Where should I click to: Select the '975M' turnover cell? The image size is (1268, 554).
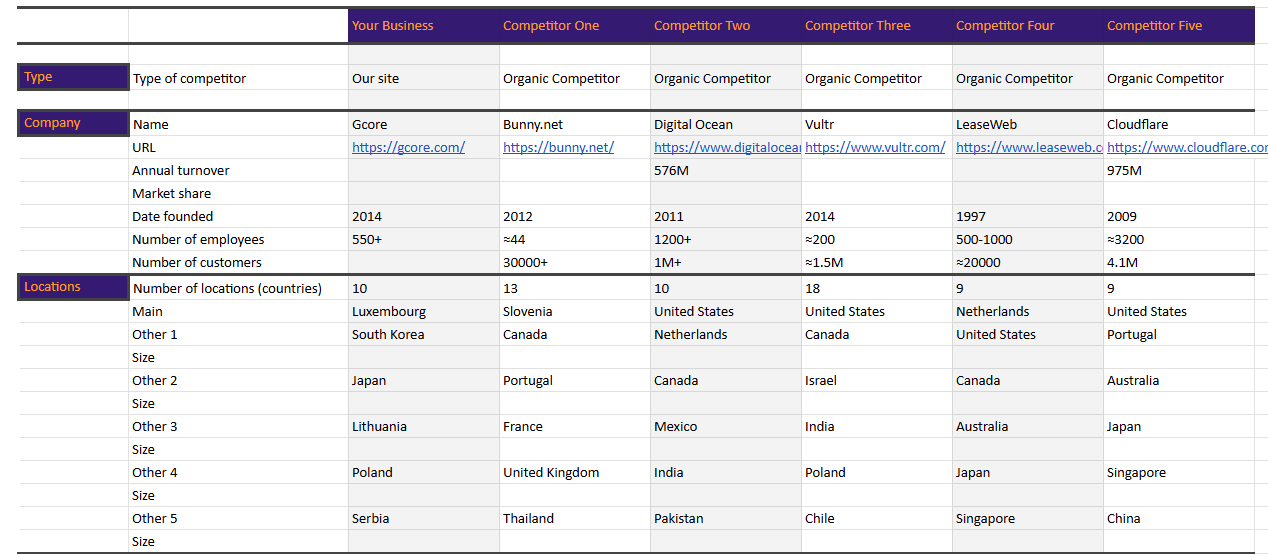pos(1179,171)
